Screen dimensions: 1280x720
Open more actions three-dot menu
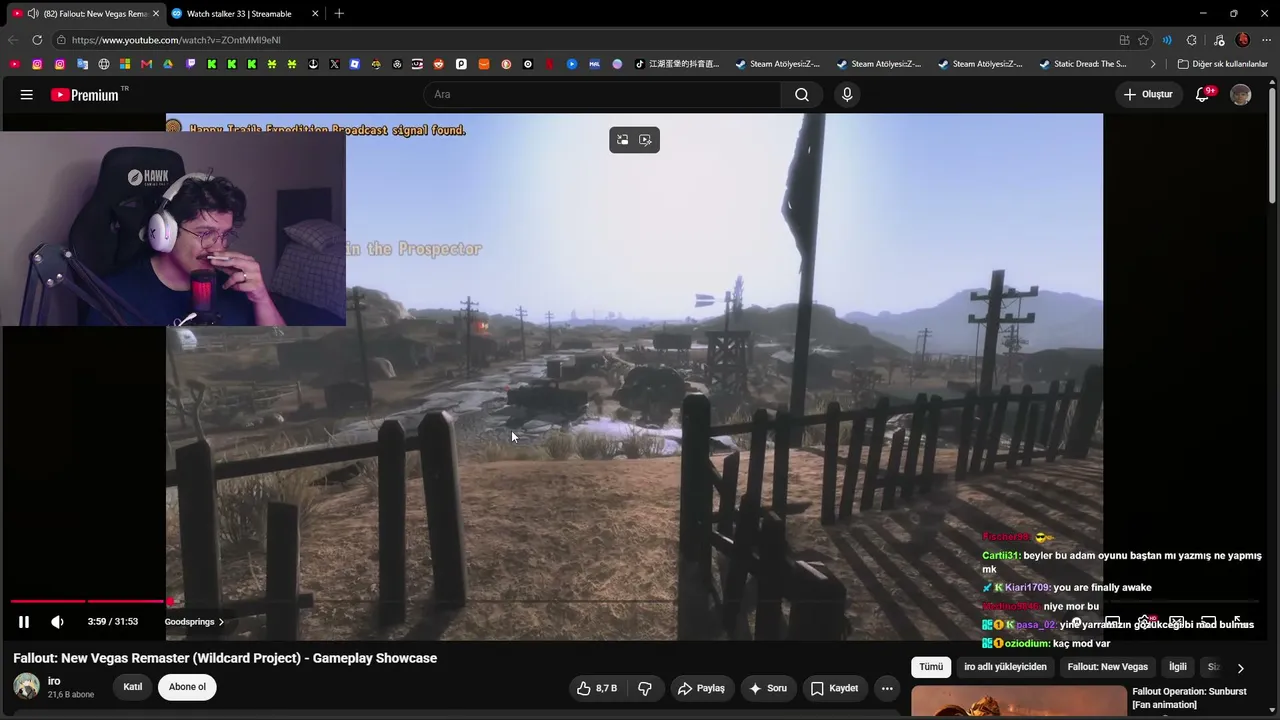(x=887, y=688)
